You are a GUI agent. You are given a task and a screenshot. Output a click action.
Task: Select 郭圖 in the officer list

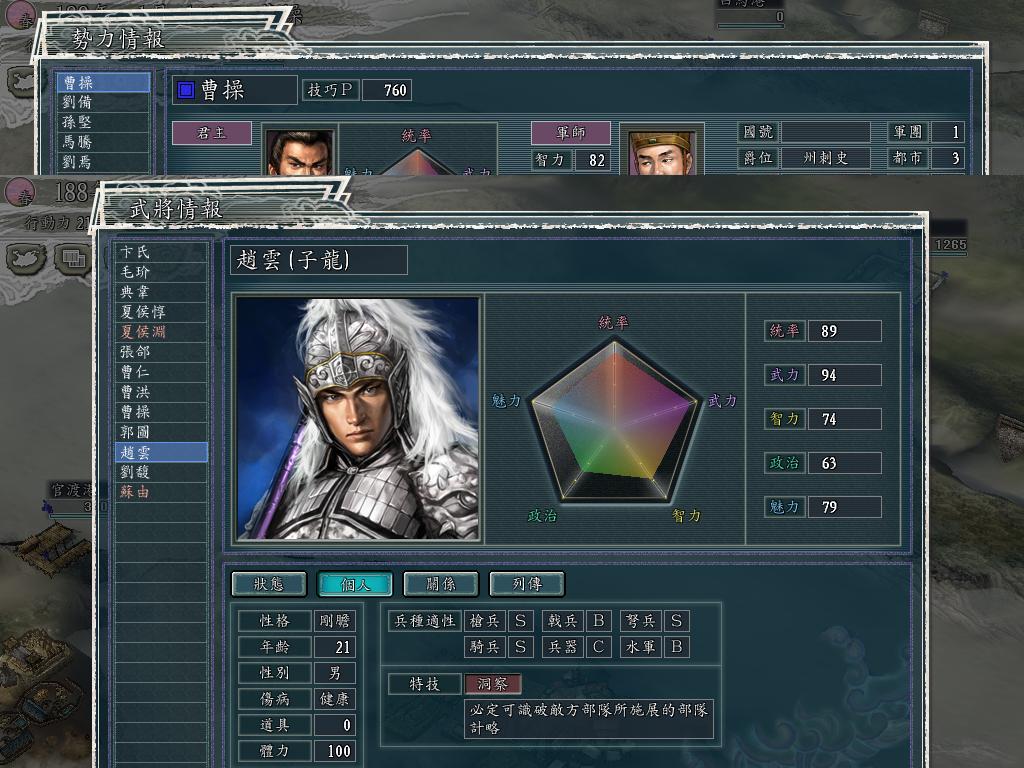pos(161,432)
